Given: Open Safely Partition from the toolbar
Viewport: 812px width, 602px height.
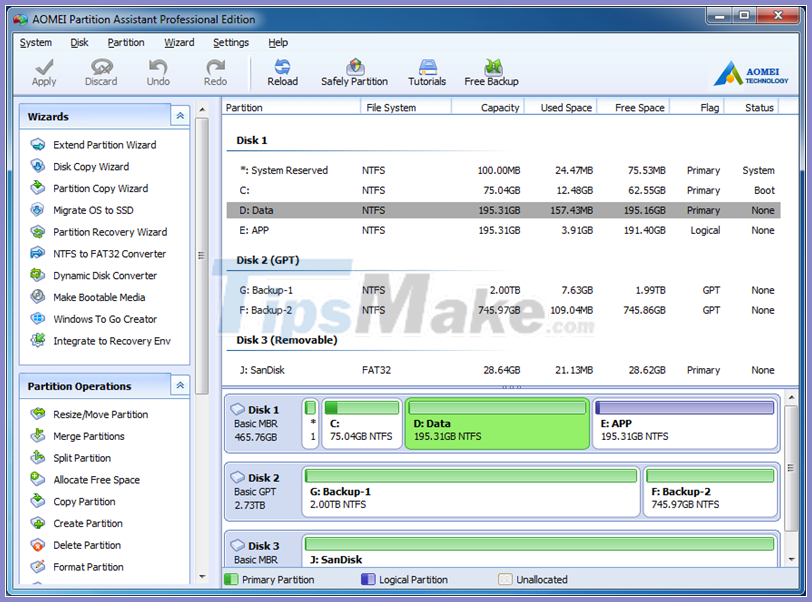Looking at the screenshot, I should [354, 70].
